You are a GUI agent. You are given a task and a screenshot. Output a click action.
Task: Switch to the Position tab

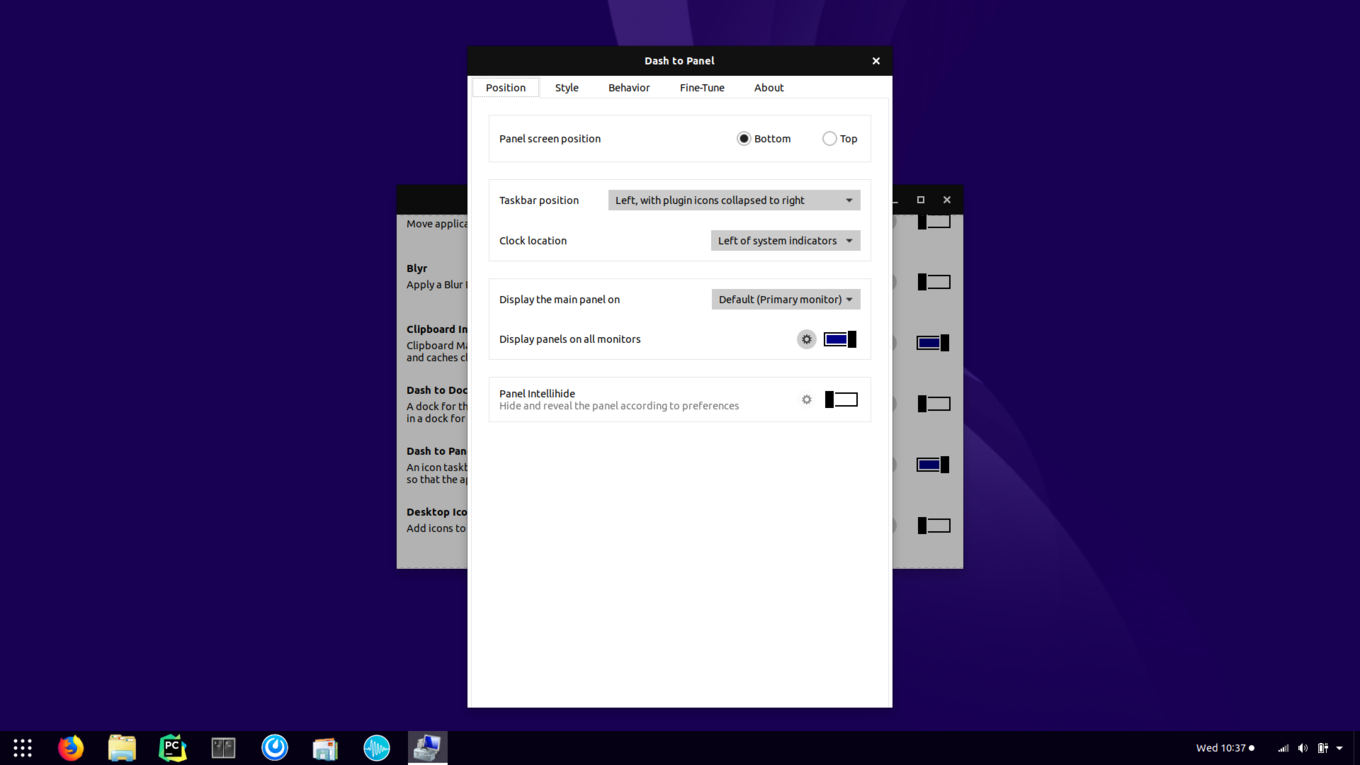click(505, 88)
